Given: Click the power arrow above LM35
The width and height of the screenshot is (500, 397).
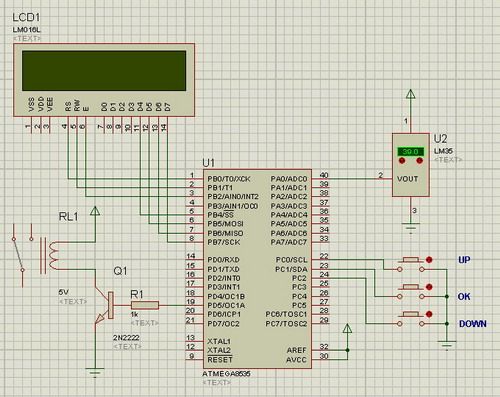Looking at the screenshot, I should pos(411,94).
